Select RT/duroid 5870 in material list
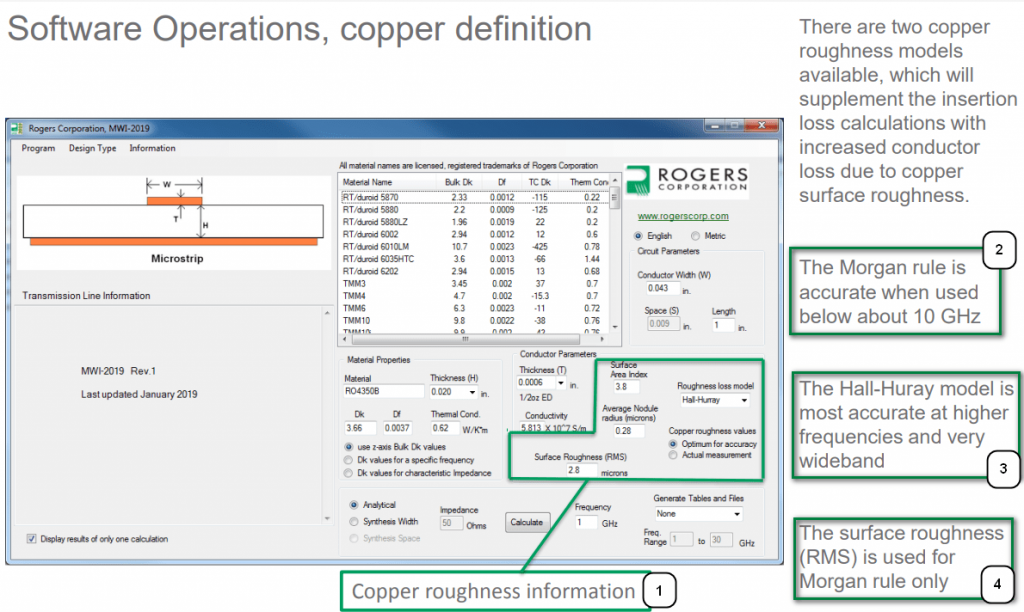The width and height of the screenshot is (1024, 612). (x=475, y=197)
